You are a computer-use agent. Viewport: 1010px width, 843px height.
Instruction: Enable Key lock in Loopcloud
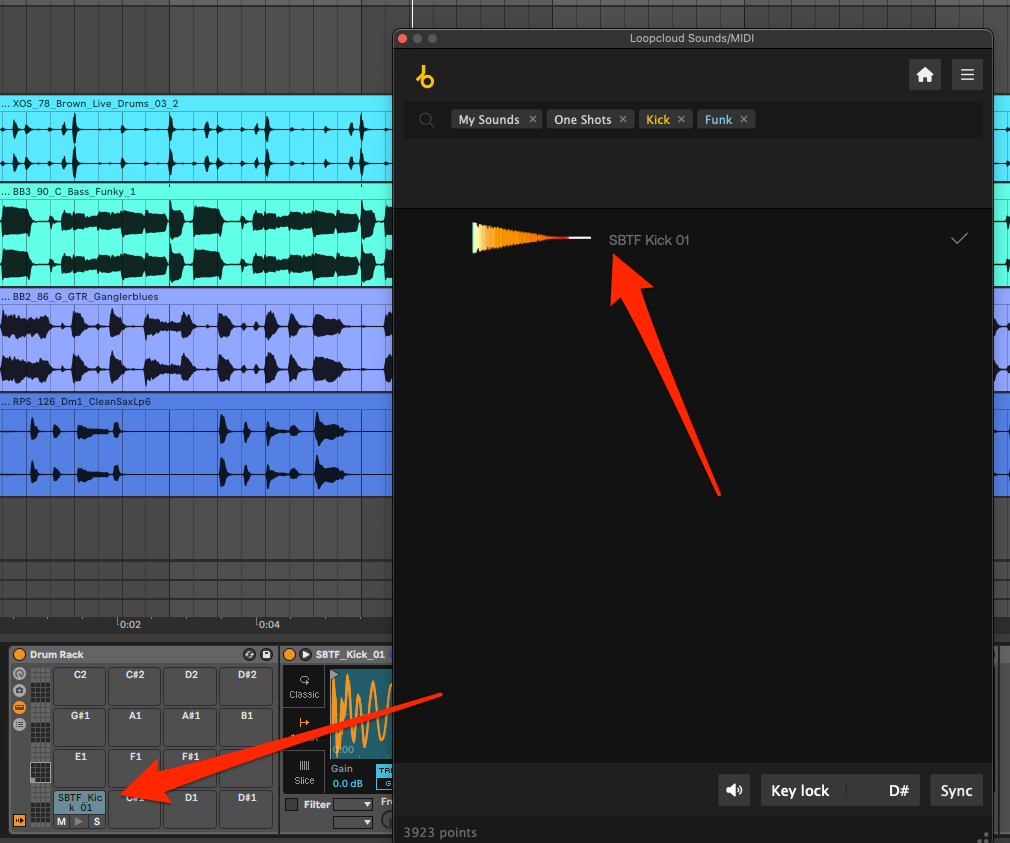coord(800,790)
